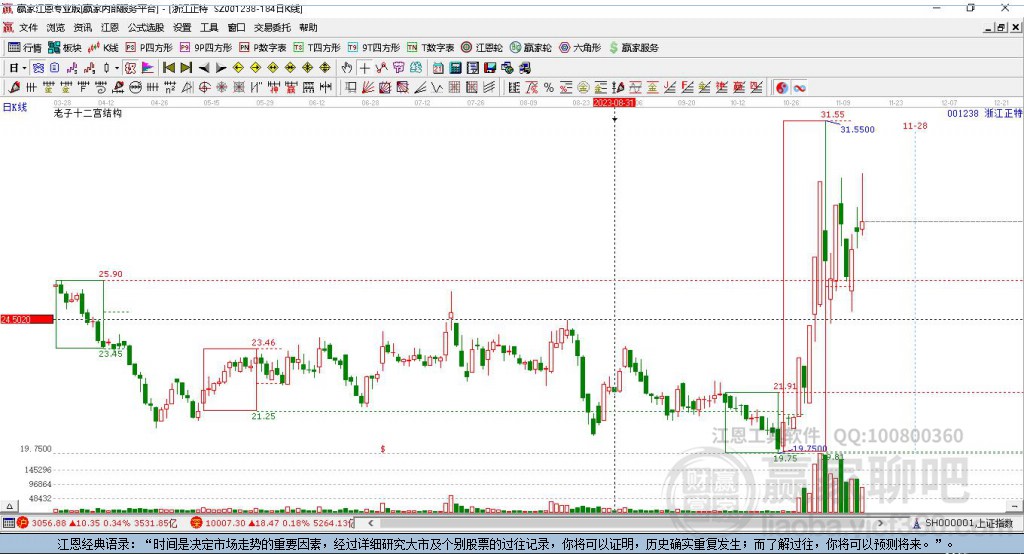Click the red floppy-disk save icon
This screenshot has width=1024, height=554.
[x=490, y=68]
